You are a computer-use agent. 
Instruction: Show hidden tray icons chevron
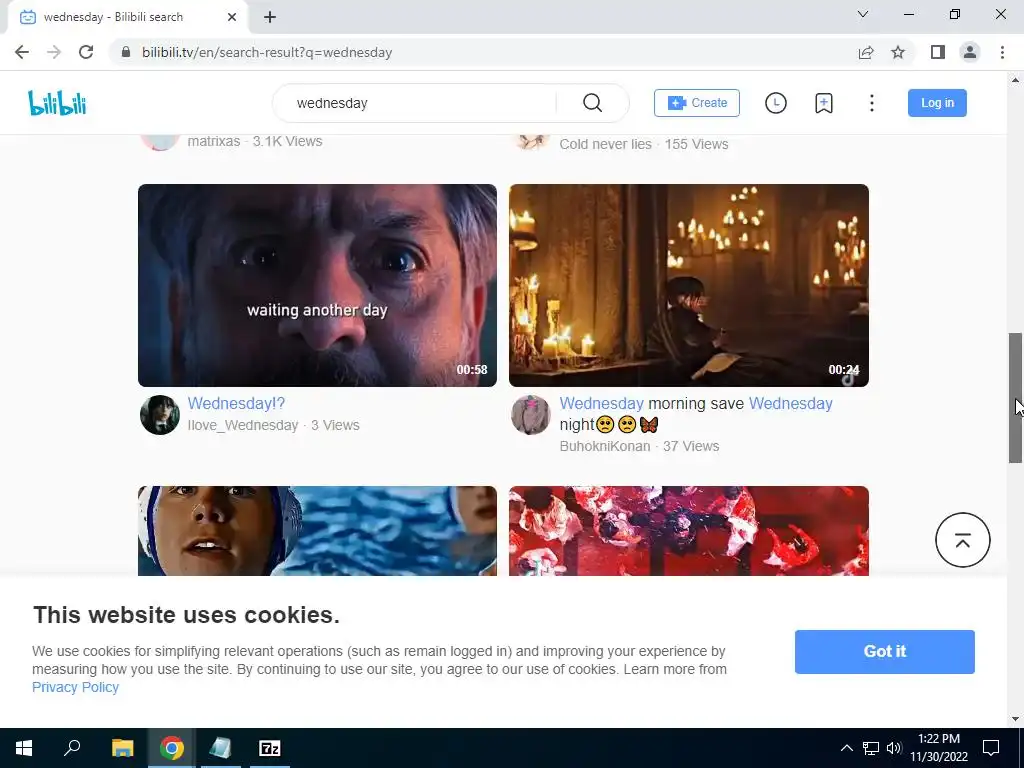846,748
